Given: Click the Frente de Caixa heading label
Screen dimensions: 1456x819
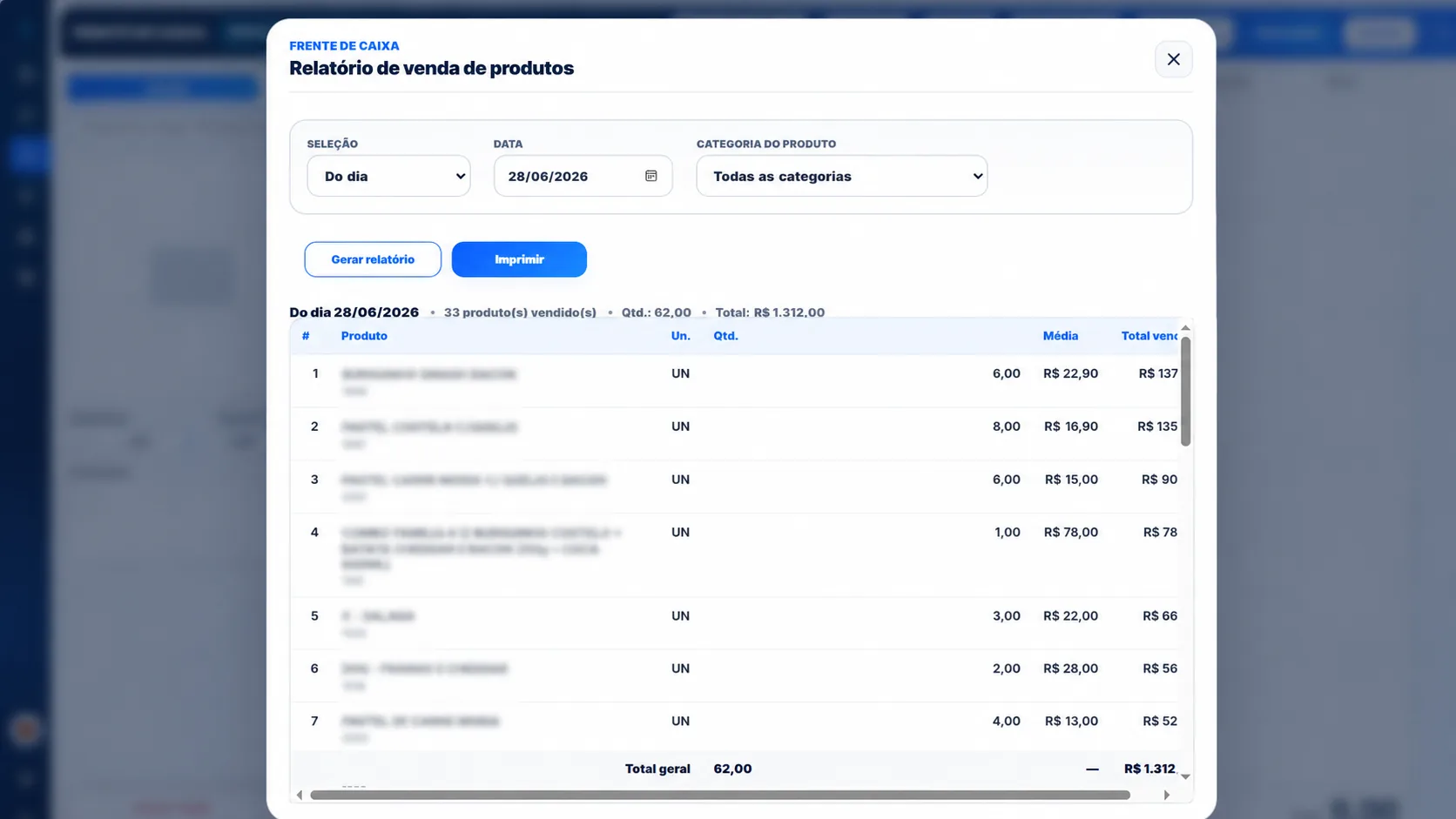Looking at the screenshot, I should pos(344,46).
